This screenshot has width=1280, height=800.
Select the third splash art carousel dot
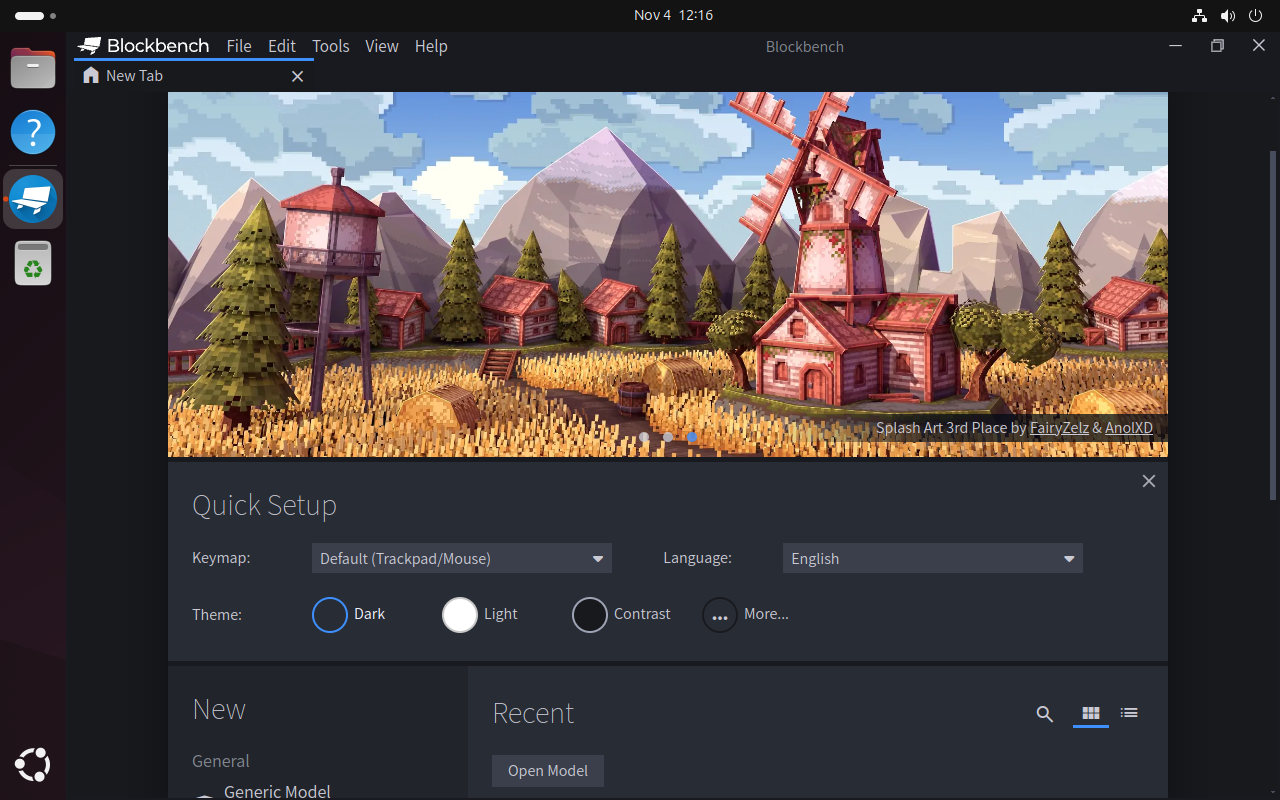click(692, 437)
